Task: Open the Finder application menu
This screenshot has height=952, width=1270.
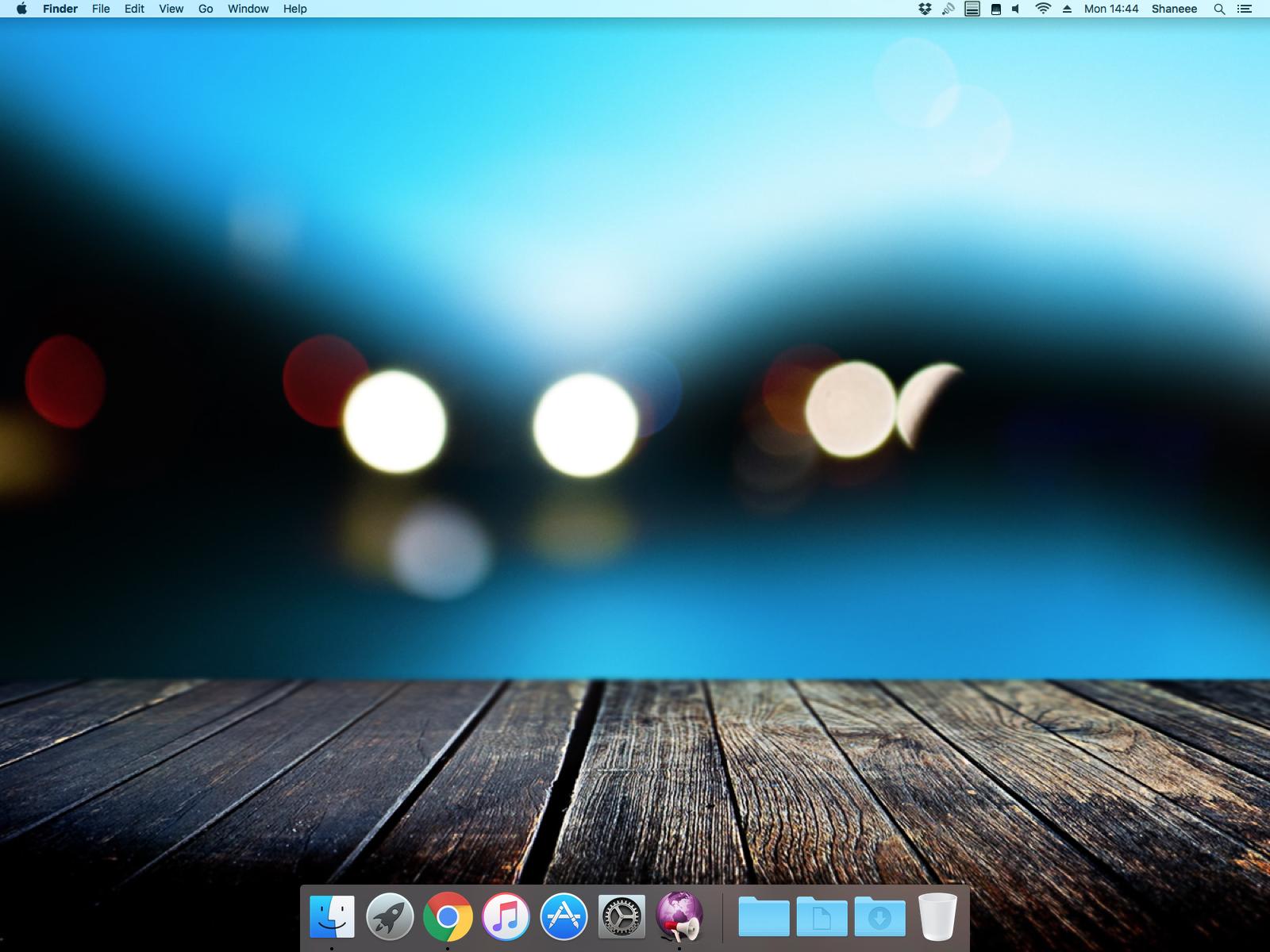Action: 60,9
